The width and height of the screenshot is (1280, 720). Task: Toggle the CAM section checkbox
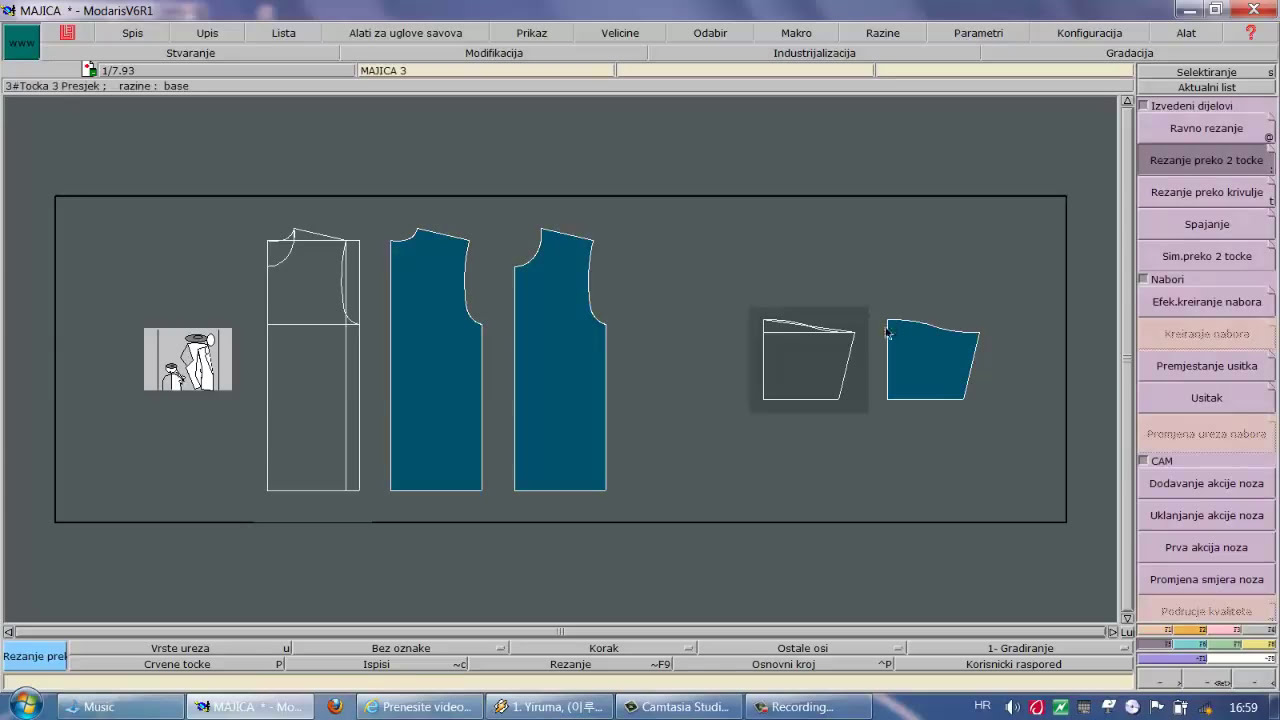(1144, 461)
